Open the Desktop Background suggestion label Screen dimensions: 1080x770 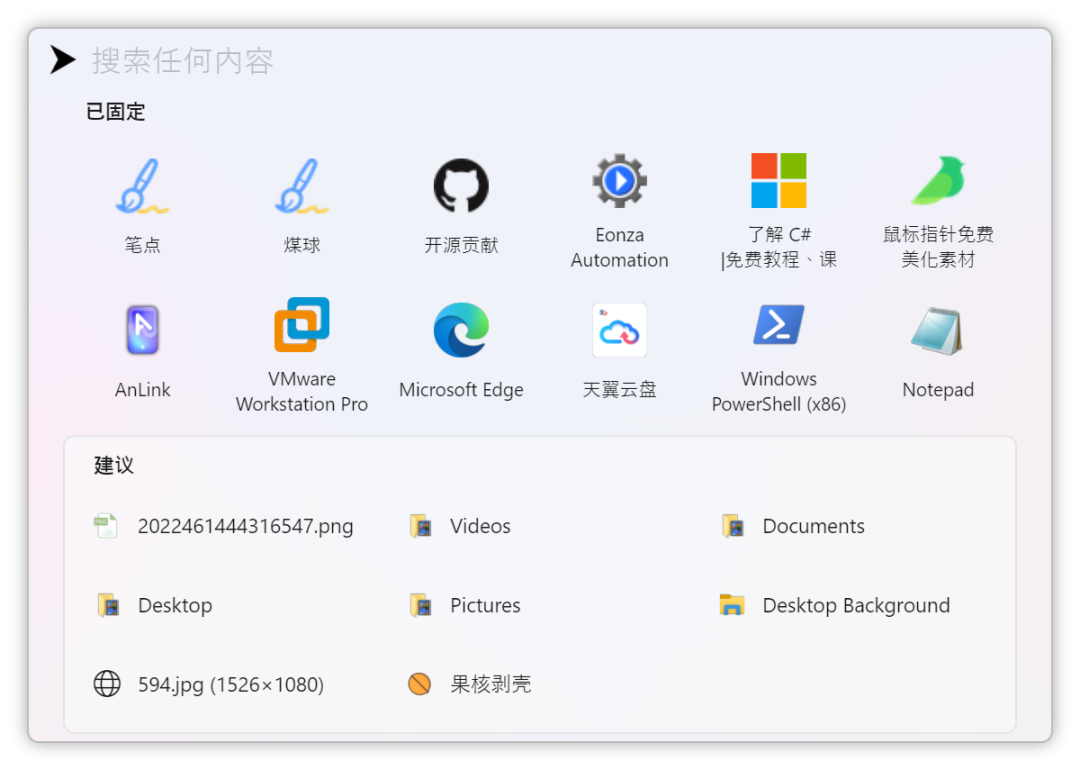tap(856, 606)
